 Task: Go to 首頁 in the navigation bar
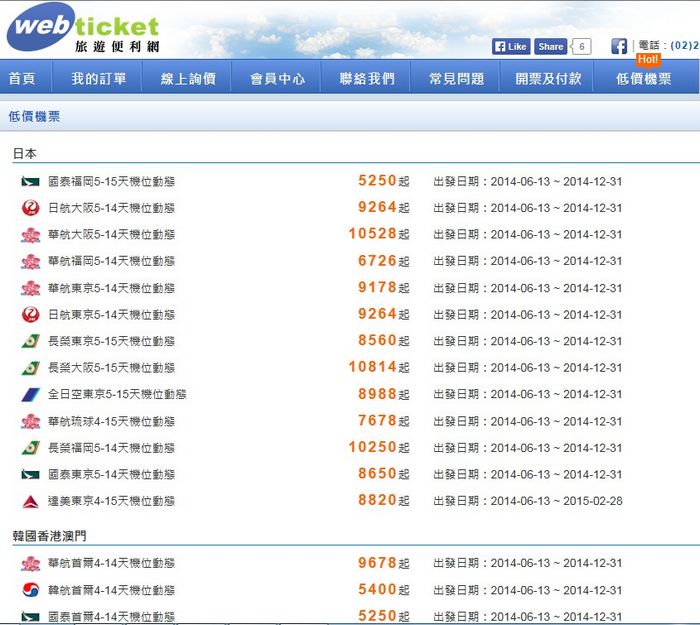click(22, 79)
